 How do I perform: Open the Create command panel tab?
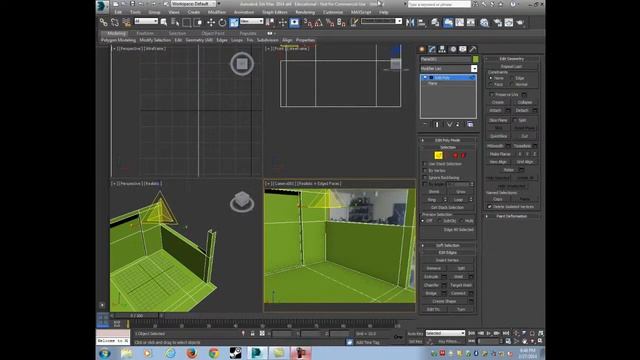[422, 49]
